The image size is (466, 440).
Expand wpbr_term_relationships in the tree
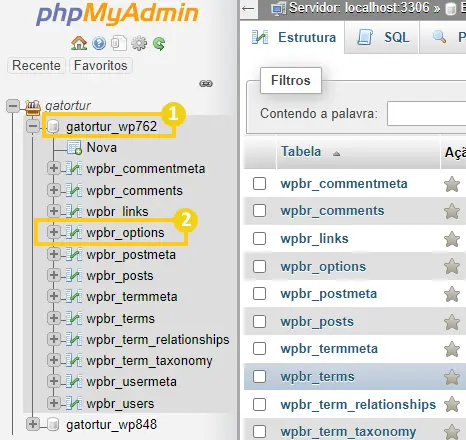click(54, 339)
